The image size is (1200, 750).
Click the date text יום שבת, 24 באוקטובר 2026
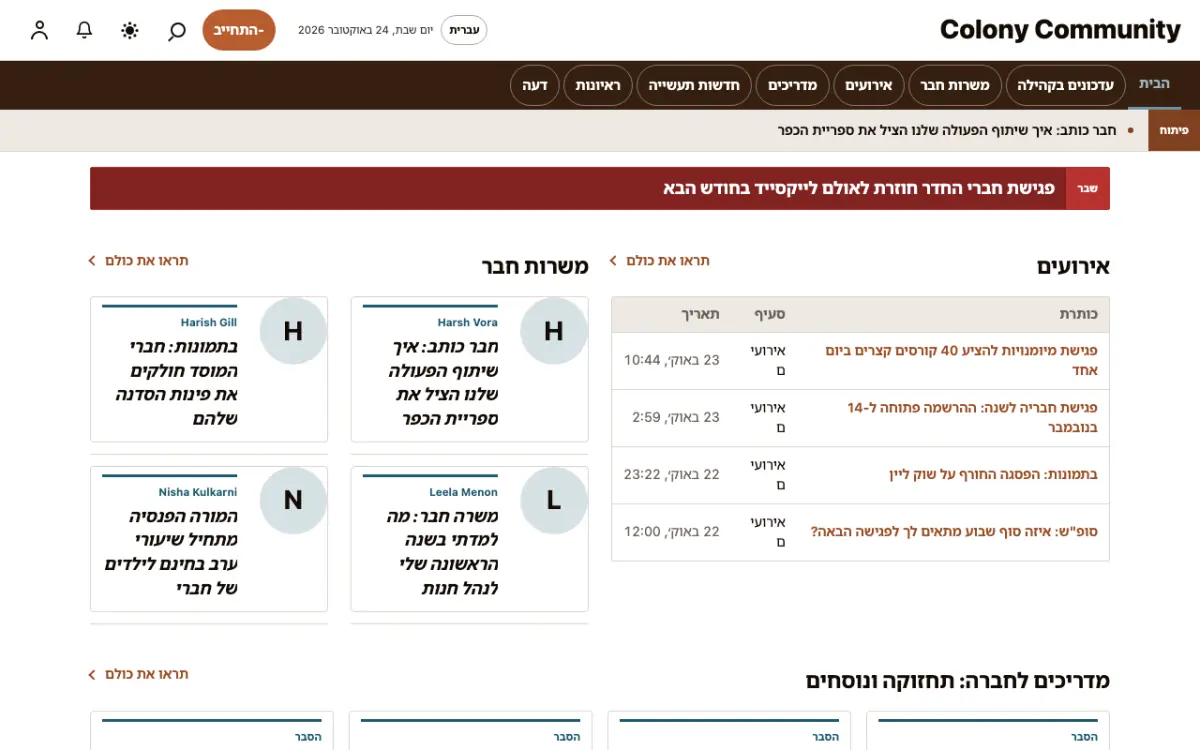(366, 30)
